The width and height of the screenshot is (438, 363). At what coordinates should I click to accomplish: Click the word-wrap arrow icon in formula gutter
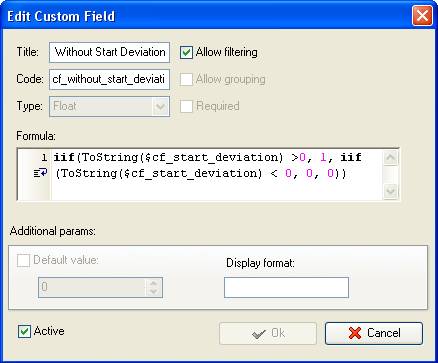point(41,173)
